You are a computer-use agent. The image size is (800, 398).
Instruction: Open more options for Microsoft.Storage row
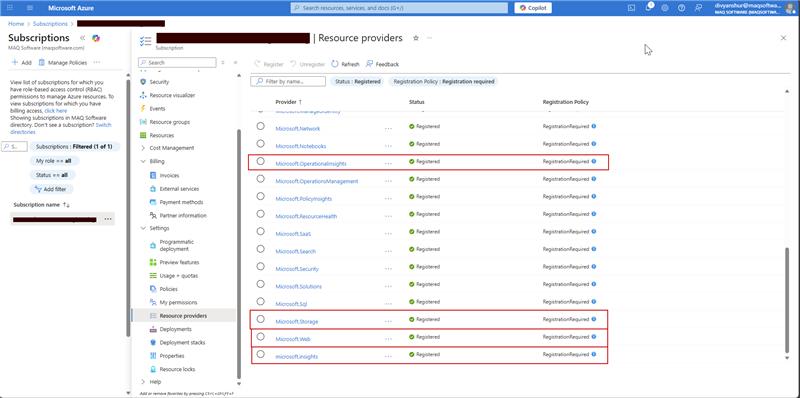pyautogui.click(x=388, y=321)
